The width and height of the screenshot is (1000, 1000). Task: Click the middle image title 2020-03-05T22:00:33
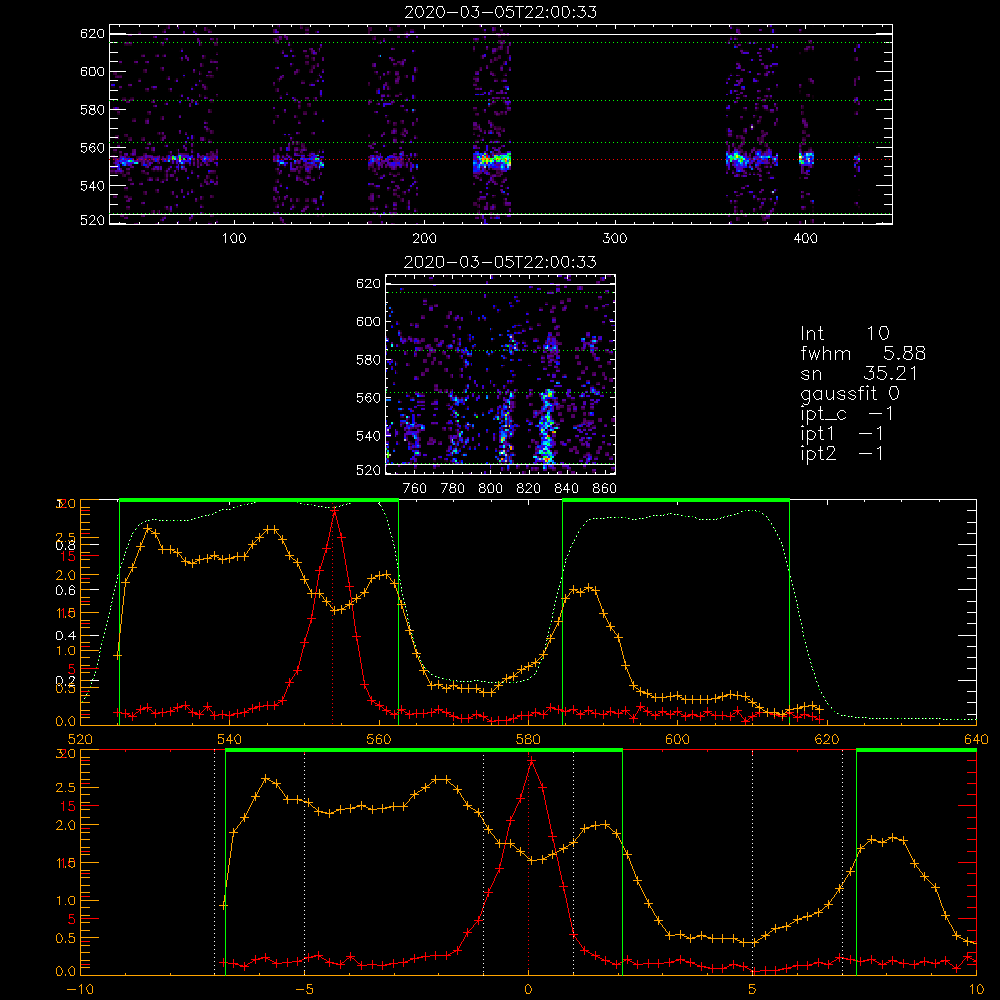click(501, 261)
